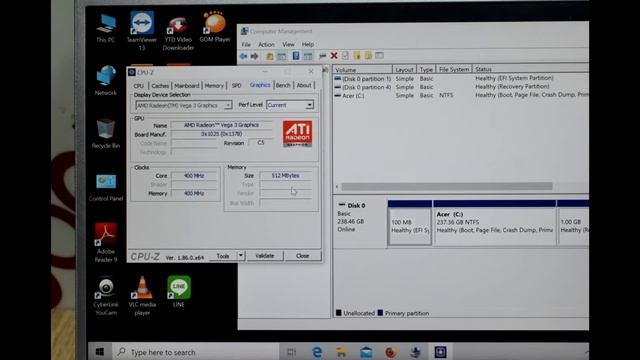Click the ATI Radeon logo in CPU-Z

(x=298, y=133)
